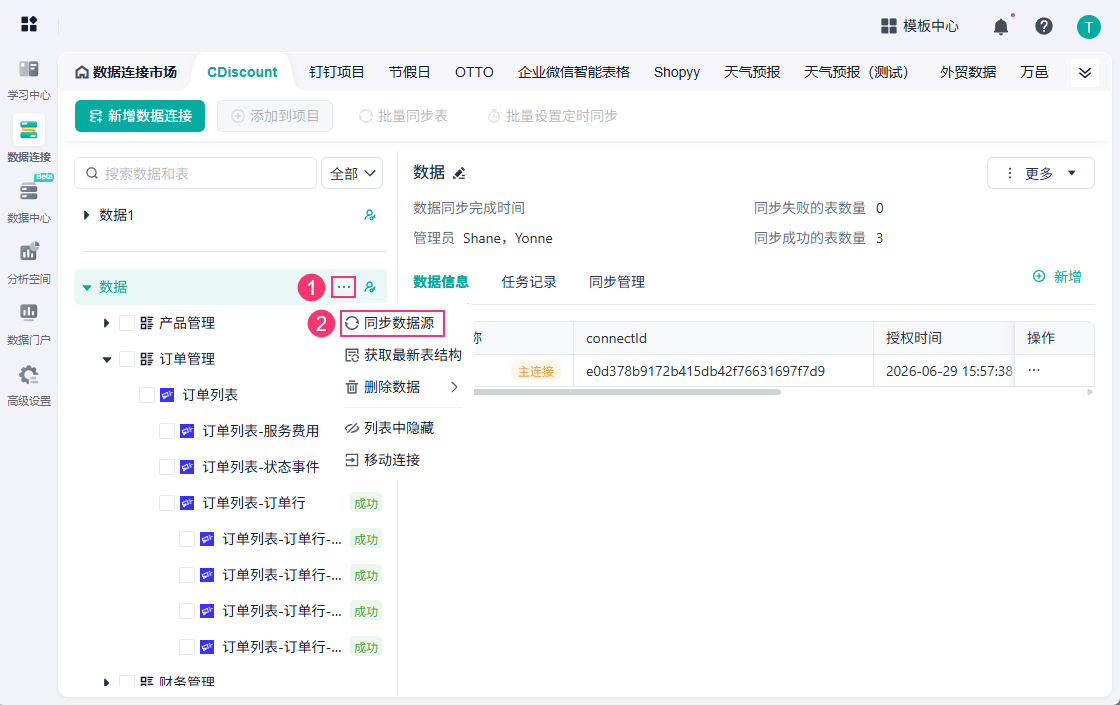Switch to CDiscount tab
1120x705 pixels.
tap(242, 72)
